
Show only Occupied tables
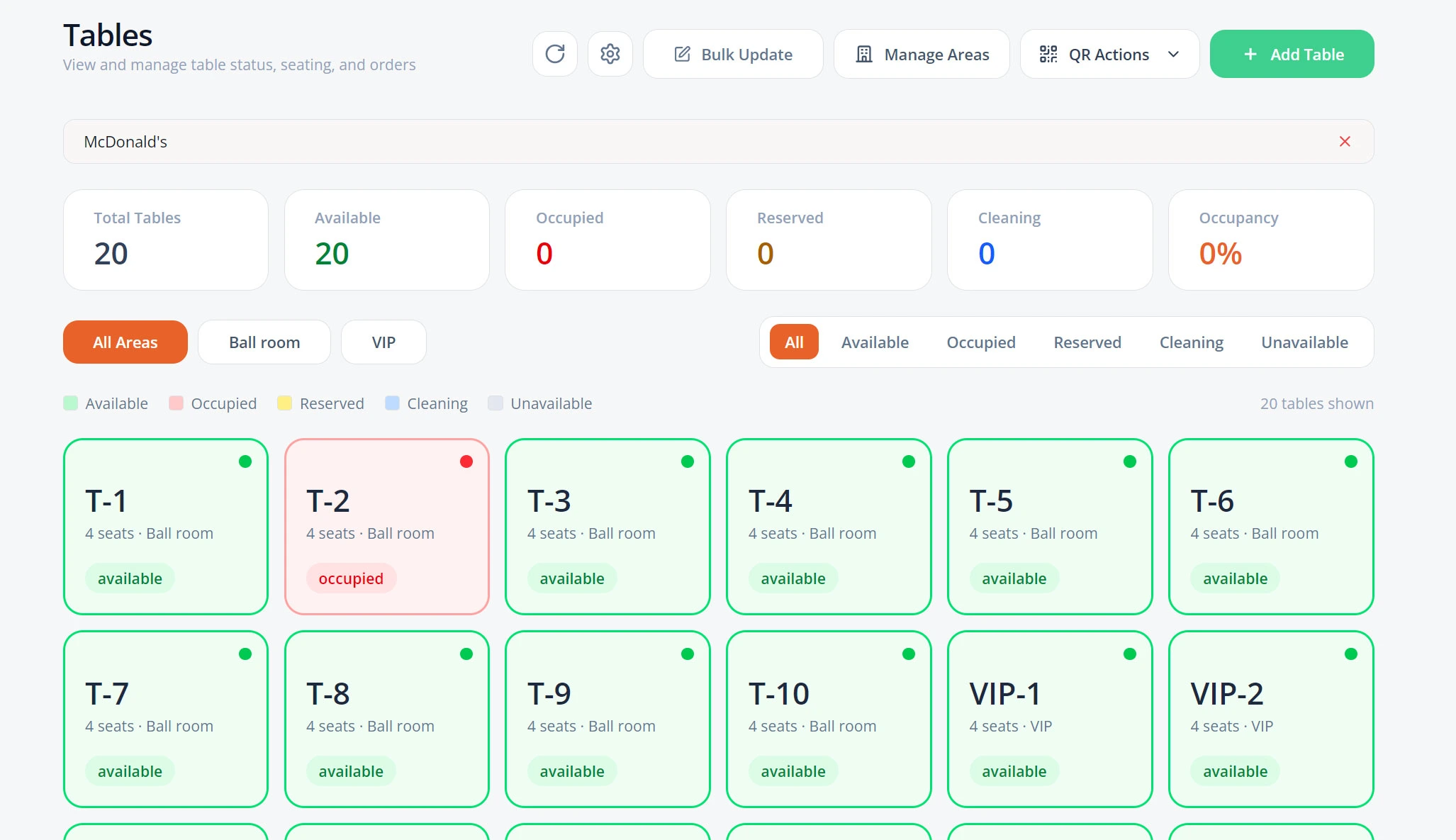click(x=981, y=342)
